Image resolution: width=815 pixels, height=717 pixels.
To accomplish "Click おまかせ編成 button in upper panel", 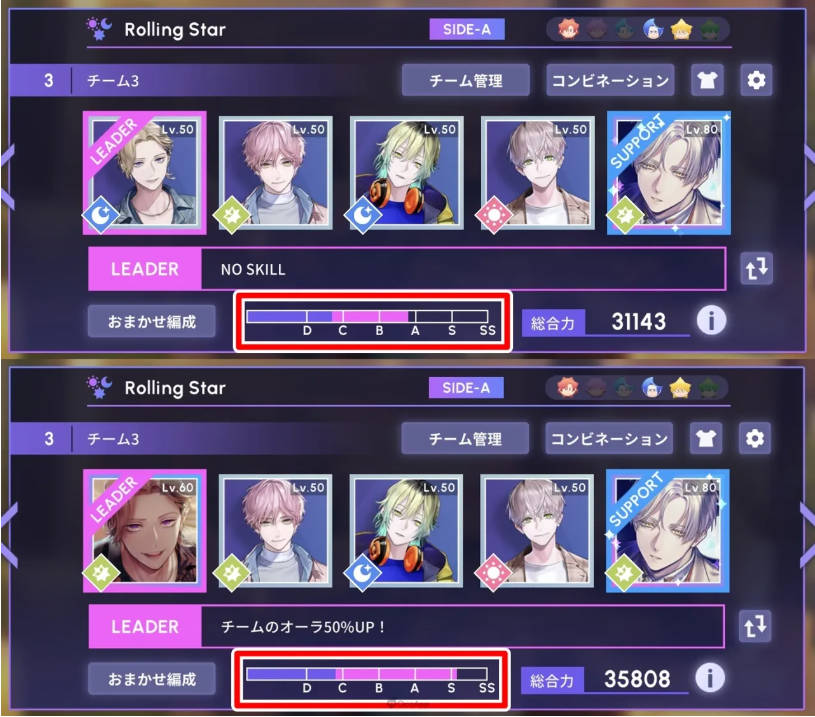I will click(x=152, y=321).
